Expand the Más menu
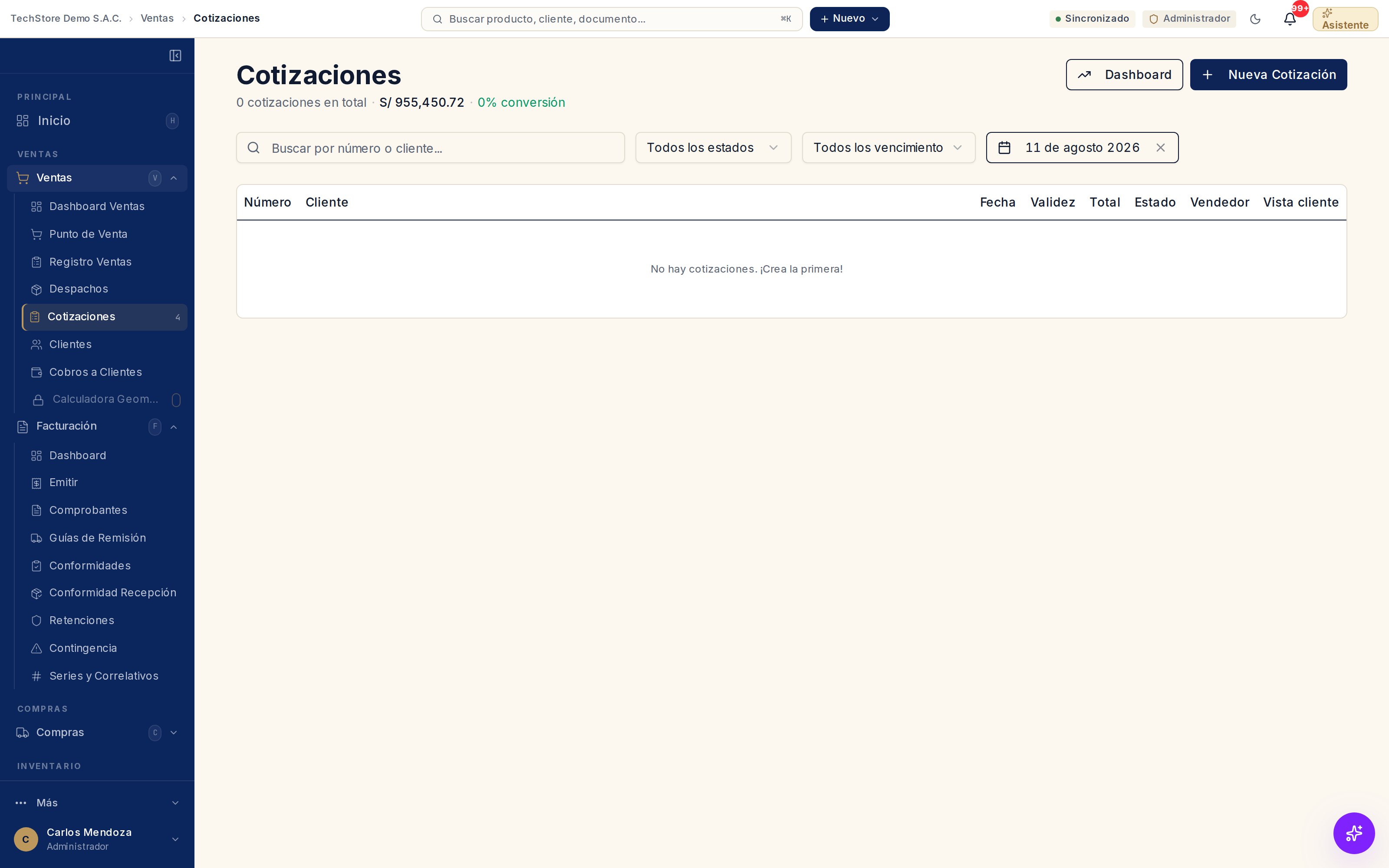The image size is (1389, 868). tap(97, 802)
